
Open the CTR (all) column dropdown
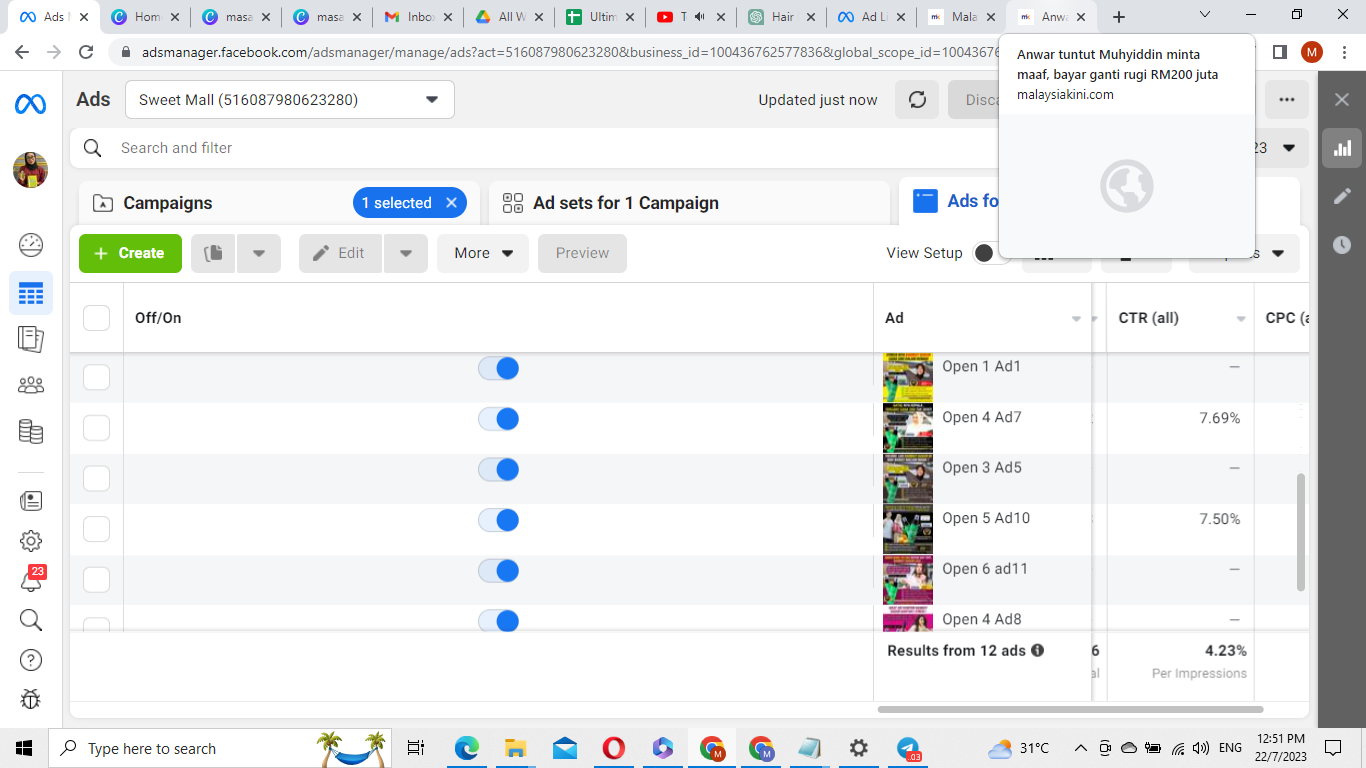tap(1241, 319)
